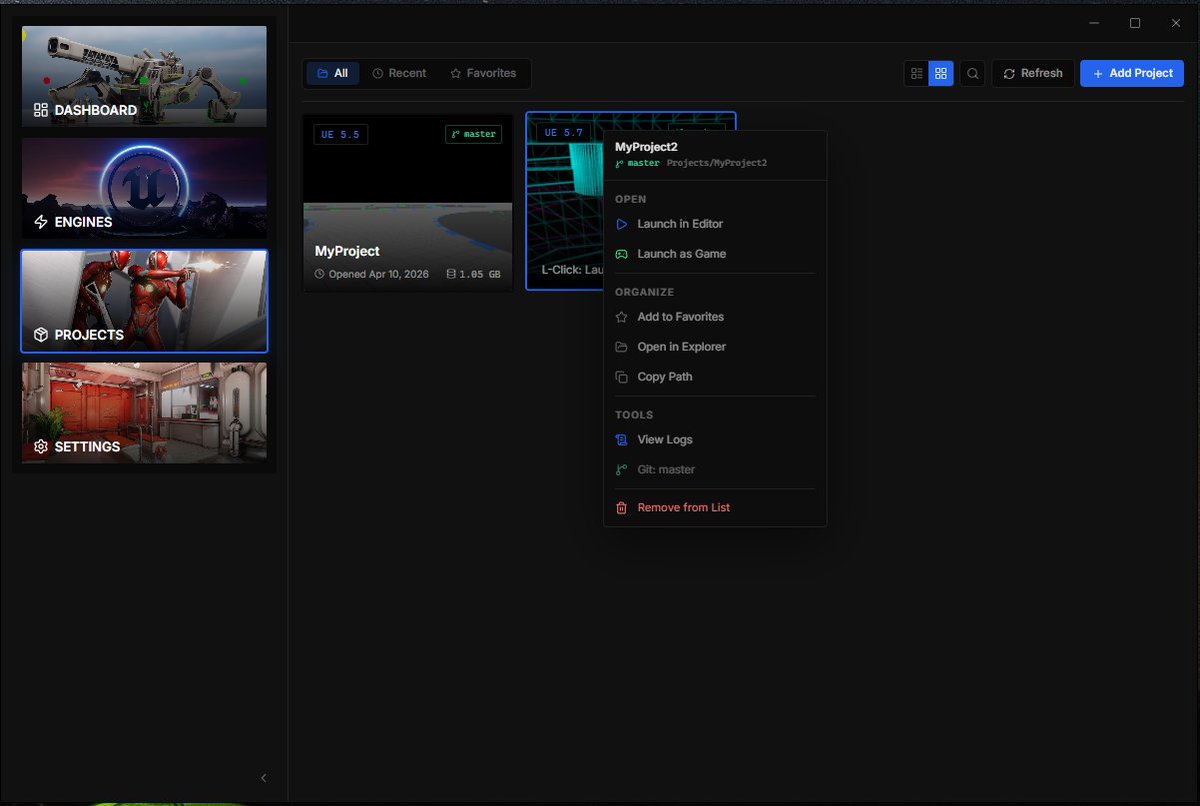Click the MyProject2 title in context menu
Viewport: 1200px width, 806px height.
point(646,147)
